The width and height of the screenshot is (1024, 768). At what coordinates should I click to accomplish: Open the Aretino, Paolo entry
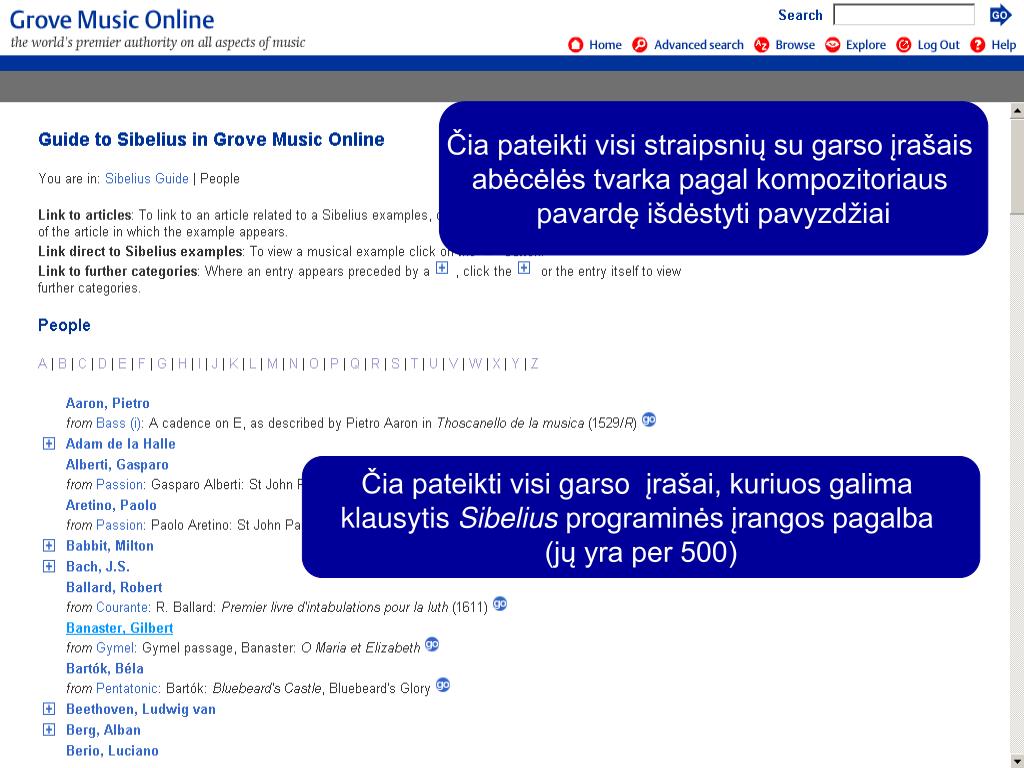pyautogui.click(x=112, y=505)
